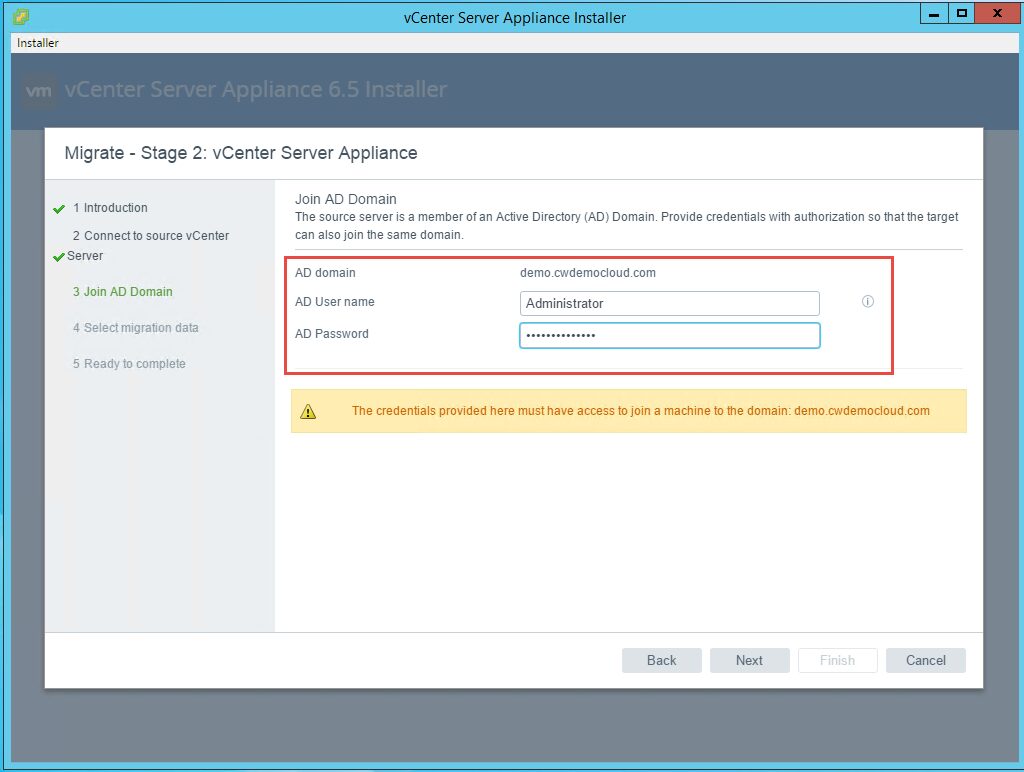Close the installer window
The image size is (1024, 772).
(997, 14)
